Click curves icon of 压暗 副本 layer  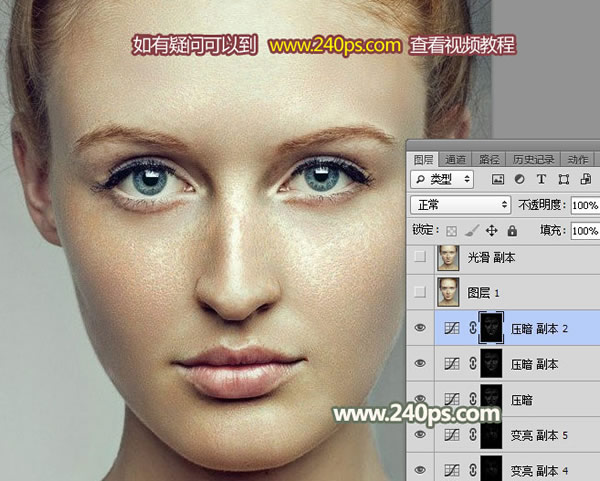[452, 364]
